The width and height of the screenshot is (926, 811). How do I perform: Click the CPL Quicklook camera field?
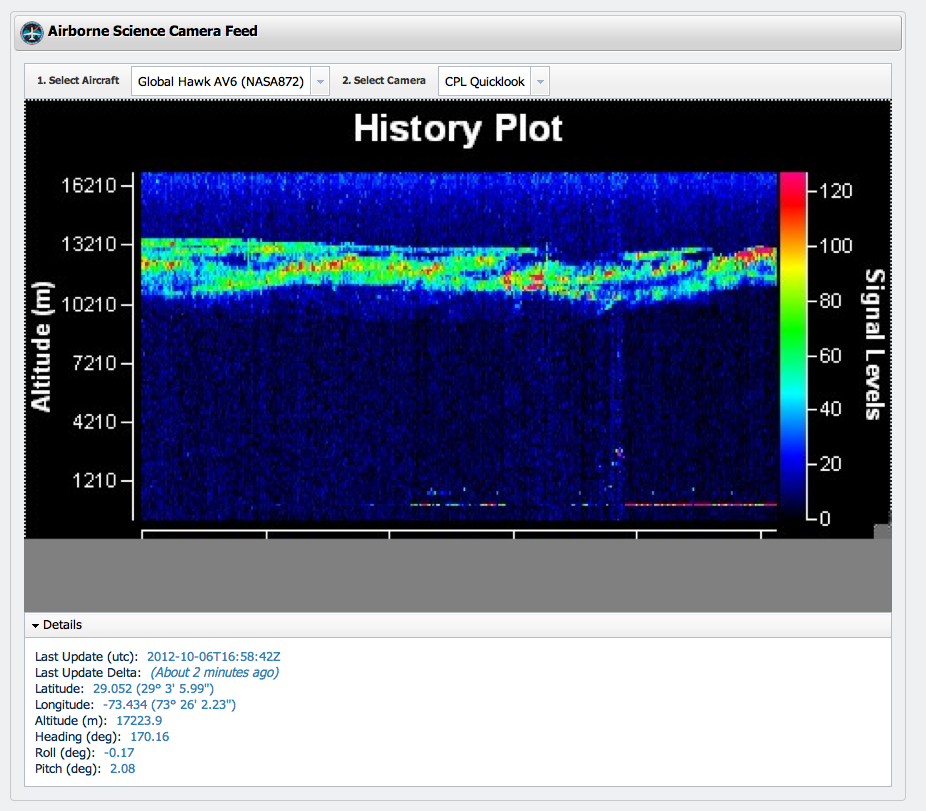(x=484, y=82)
